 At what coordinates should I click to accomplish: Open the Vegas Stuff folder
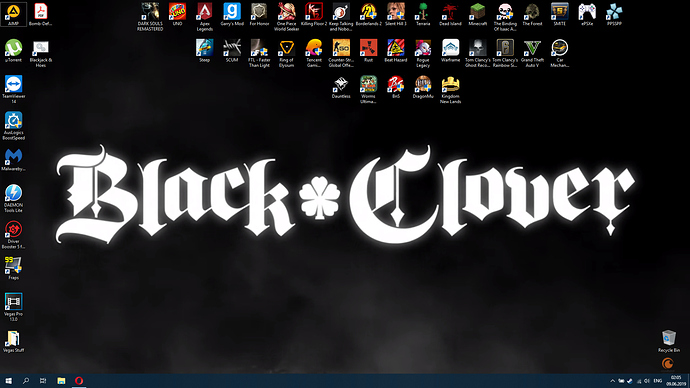tap(14, 341)
